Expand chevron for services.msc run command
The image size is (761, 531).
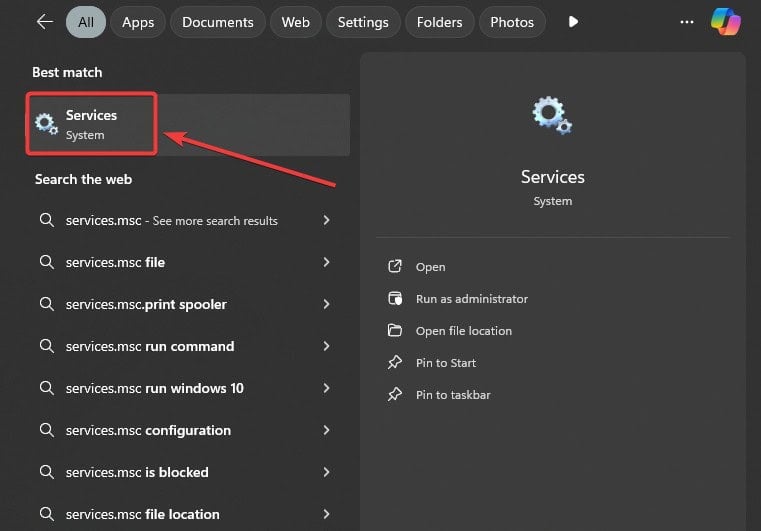tap(327, 346)
